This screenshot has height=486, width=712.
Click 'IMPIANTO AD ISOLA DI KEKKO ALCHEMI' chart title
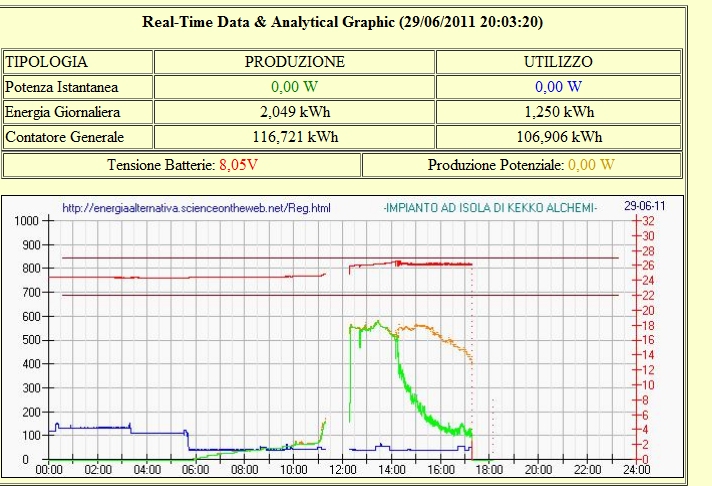[x=490, y=208]
